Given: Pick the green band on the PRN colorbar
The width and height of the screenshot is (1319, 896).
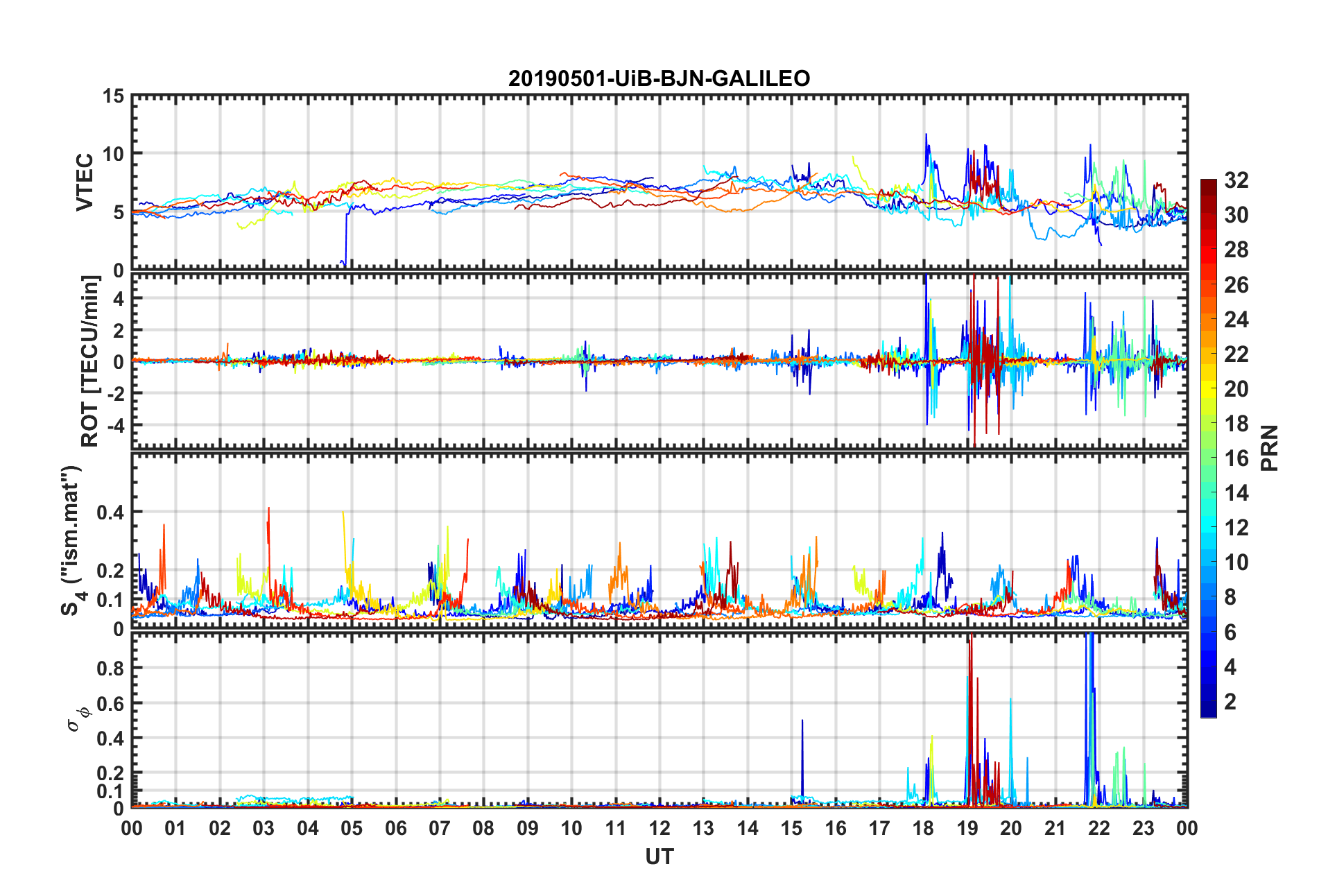Looking at the screenshot, I should (x=1208, y=458).
